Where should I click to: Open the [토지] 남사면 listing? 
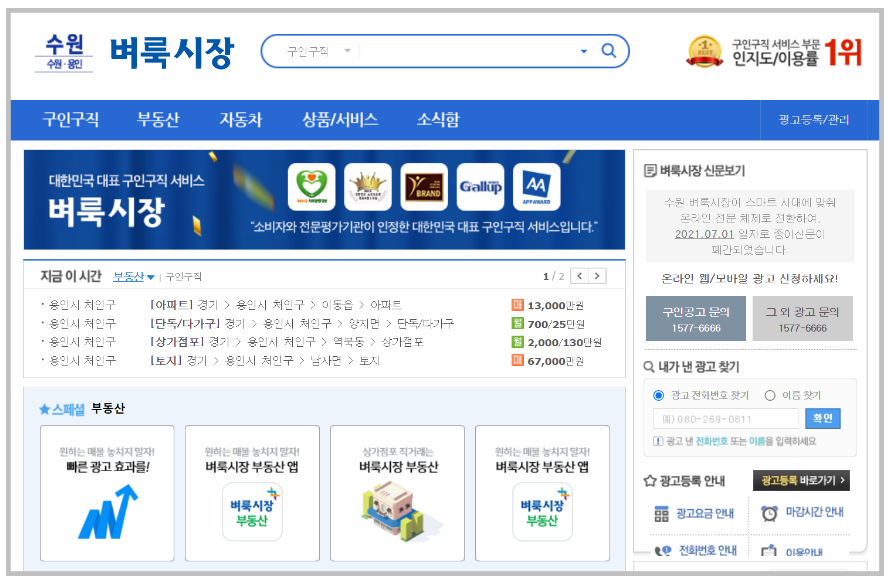(264, 361)
